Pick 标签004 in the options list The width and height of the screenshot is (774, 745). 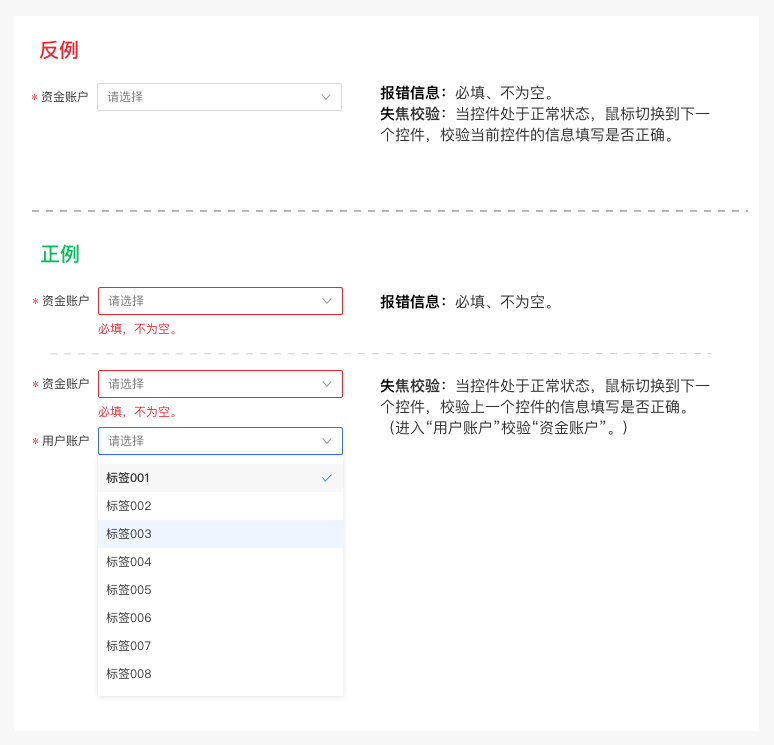(128, 562)
